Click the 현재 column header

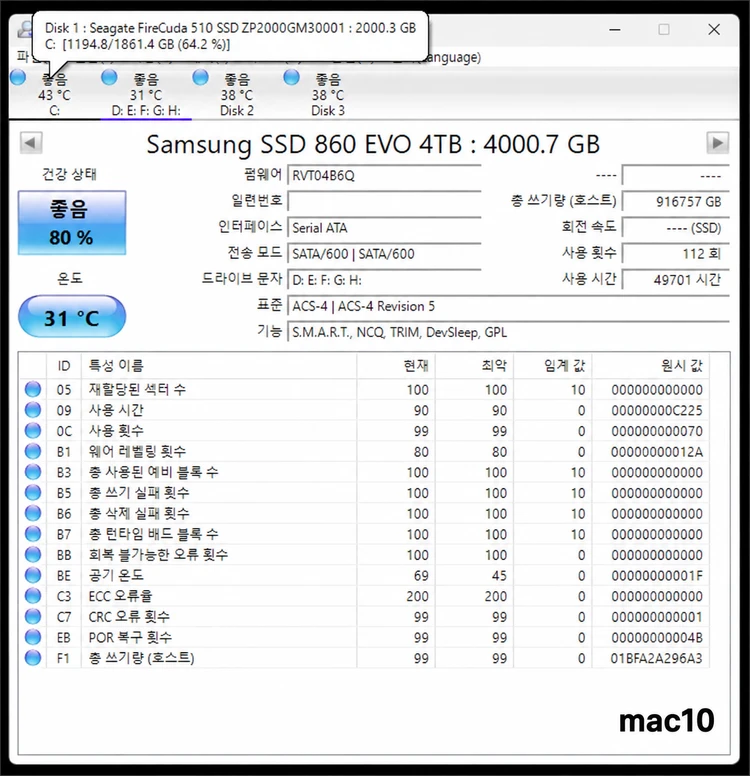coord(396,366)
